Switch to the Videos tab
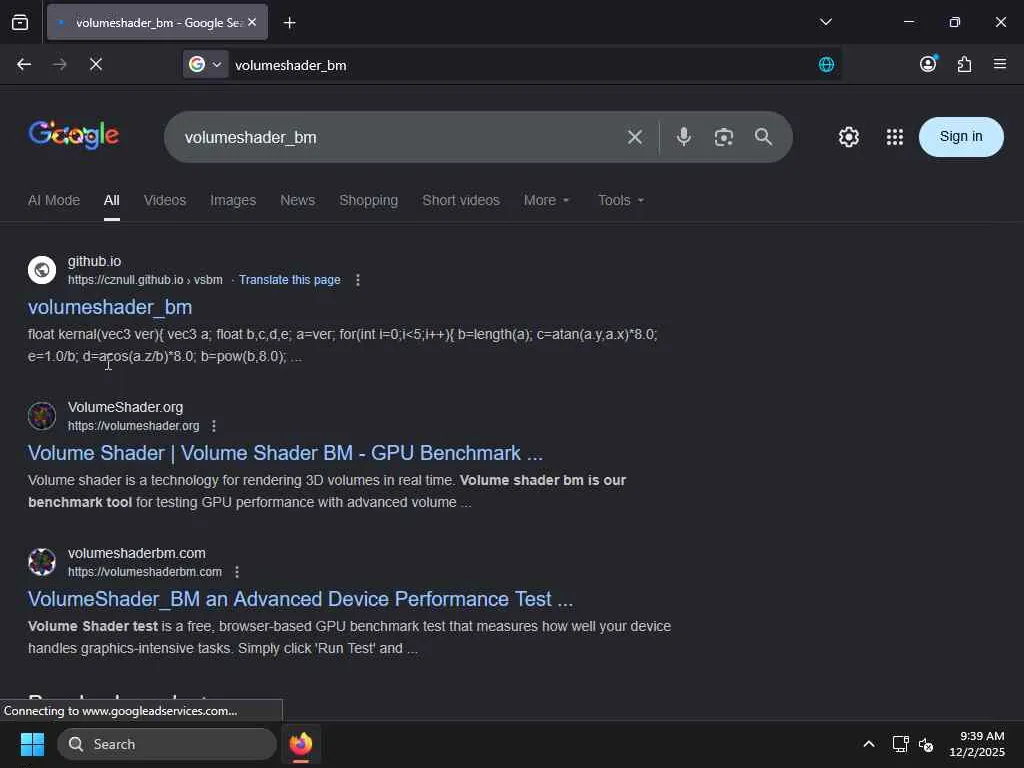Image resolution: width=1024 pixels, height=768 pixels. pyautogui.click(x=165, y=200)
